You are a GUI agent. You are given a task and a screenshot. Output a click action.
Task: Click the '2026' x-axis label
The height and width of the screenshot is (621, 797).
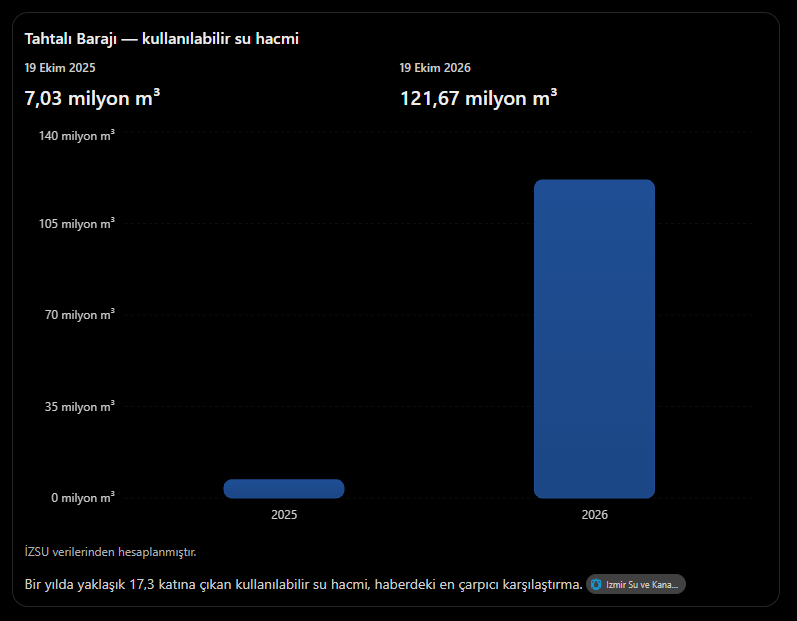pyautogui.click(x=595, y=515)
